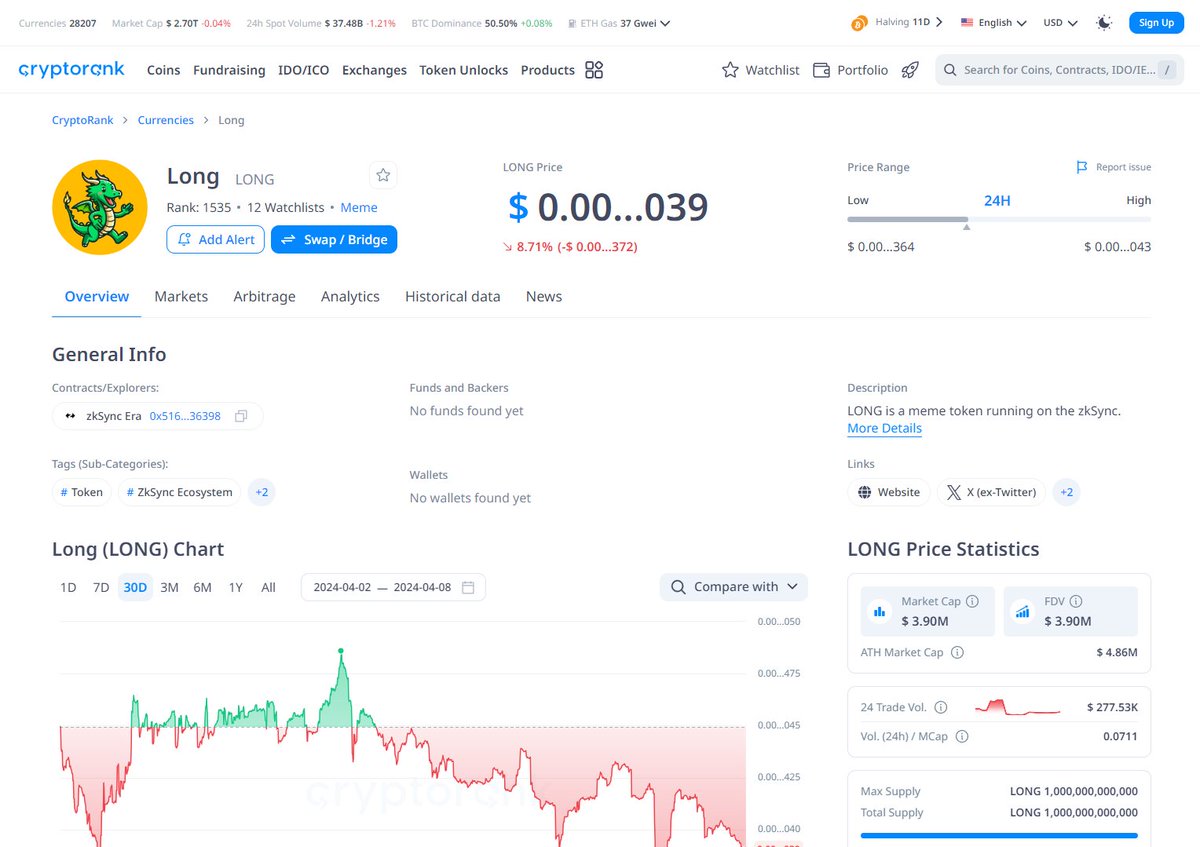The image size is (1200, 847).
Task: Click the Market Cap info icon
Action: coord(973,601)
